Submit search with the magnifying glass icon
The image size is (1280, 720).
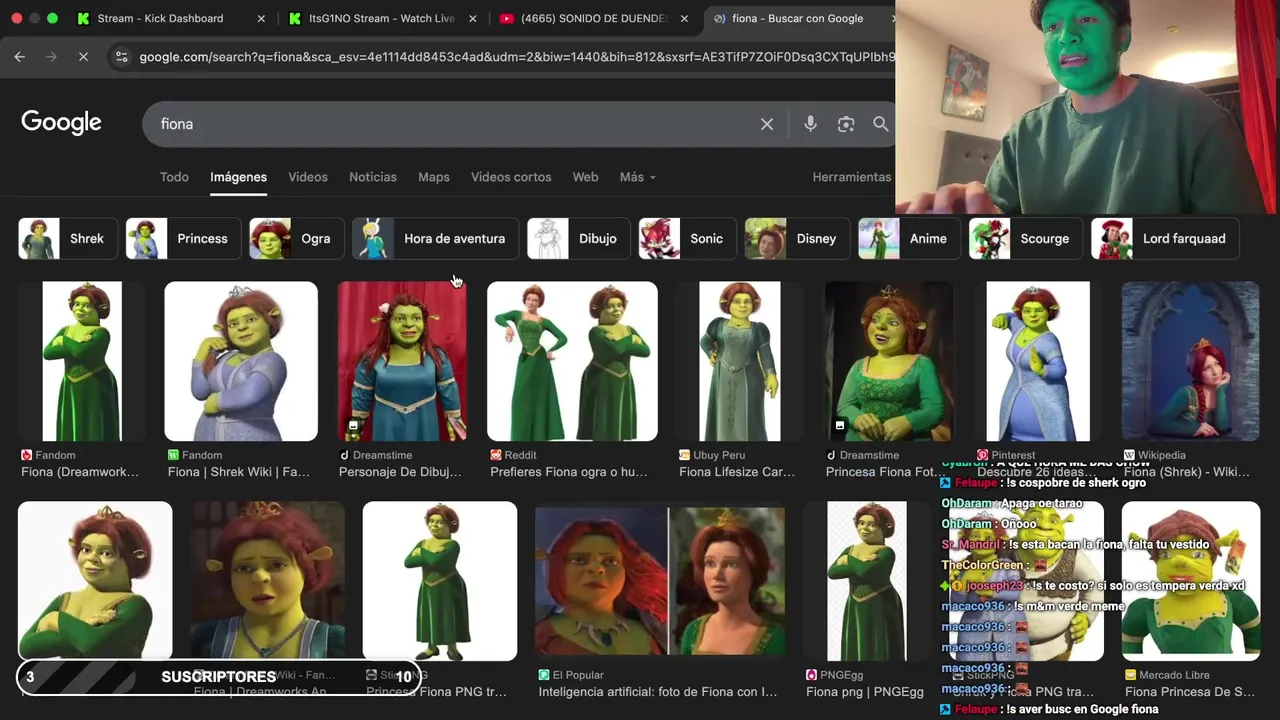(881, 124)
